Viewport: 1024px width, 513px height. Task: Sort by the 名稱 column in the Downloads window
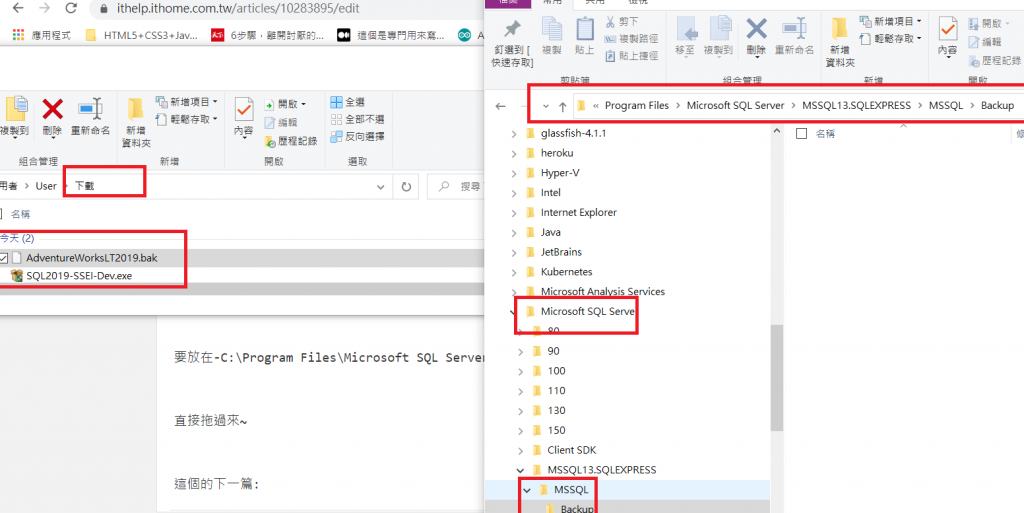tap(20, 214)
